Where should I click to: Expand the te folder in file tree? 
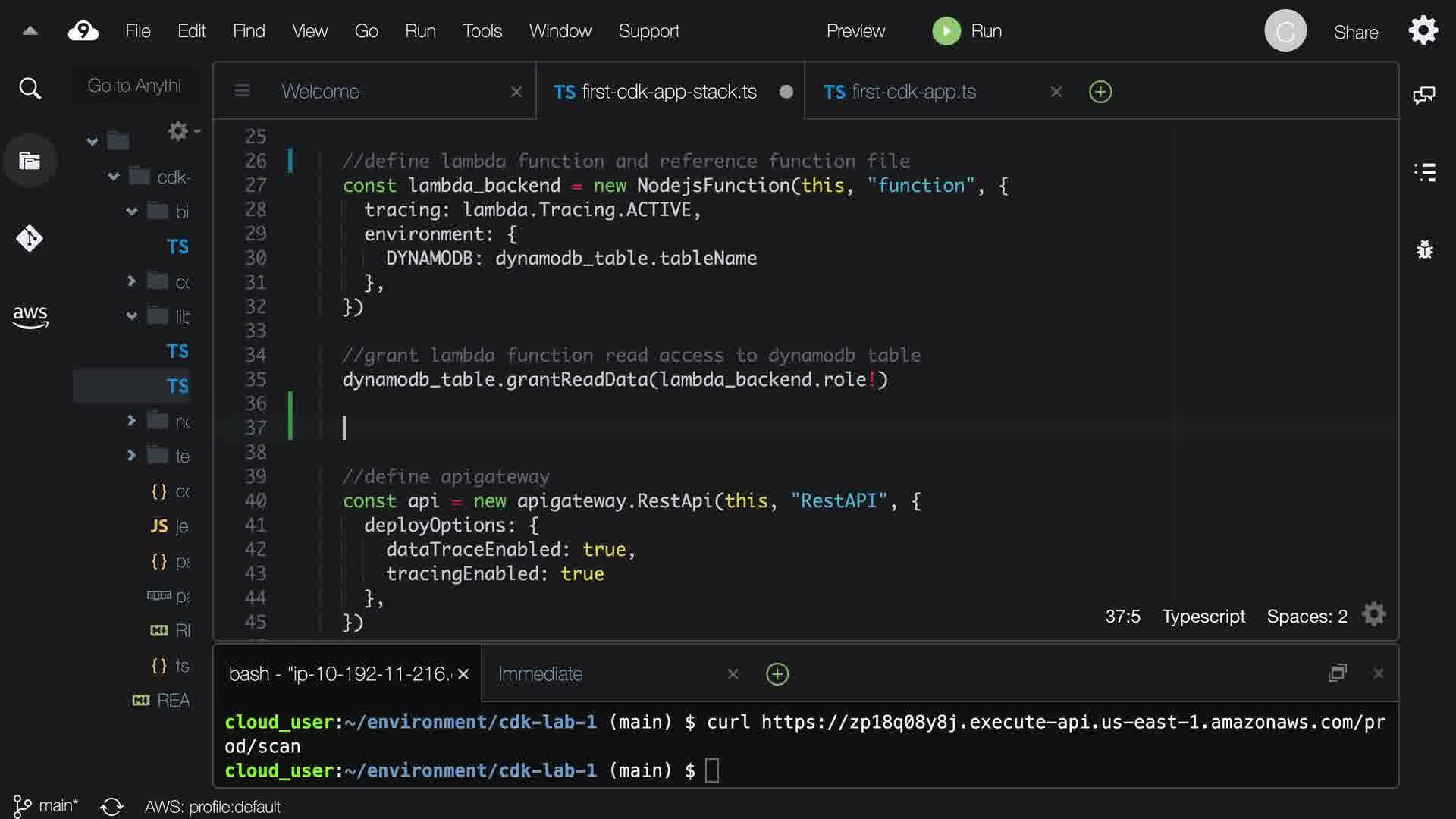(x=132, y=456)
